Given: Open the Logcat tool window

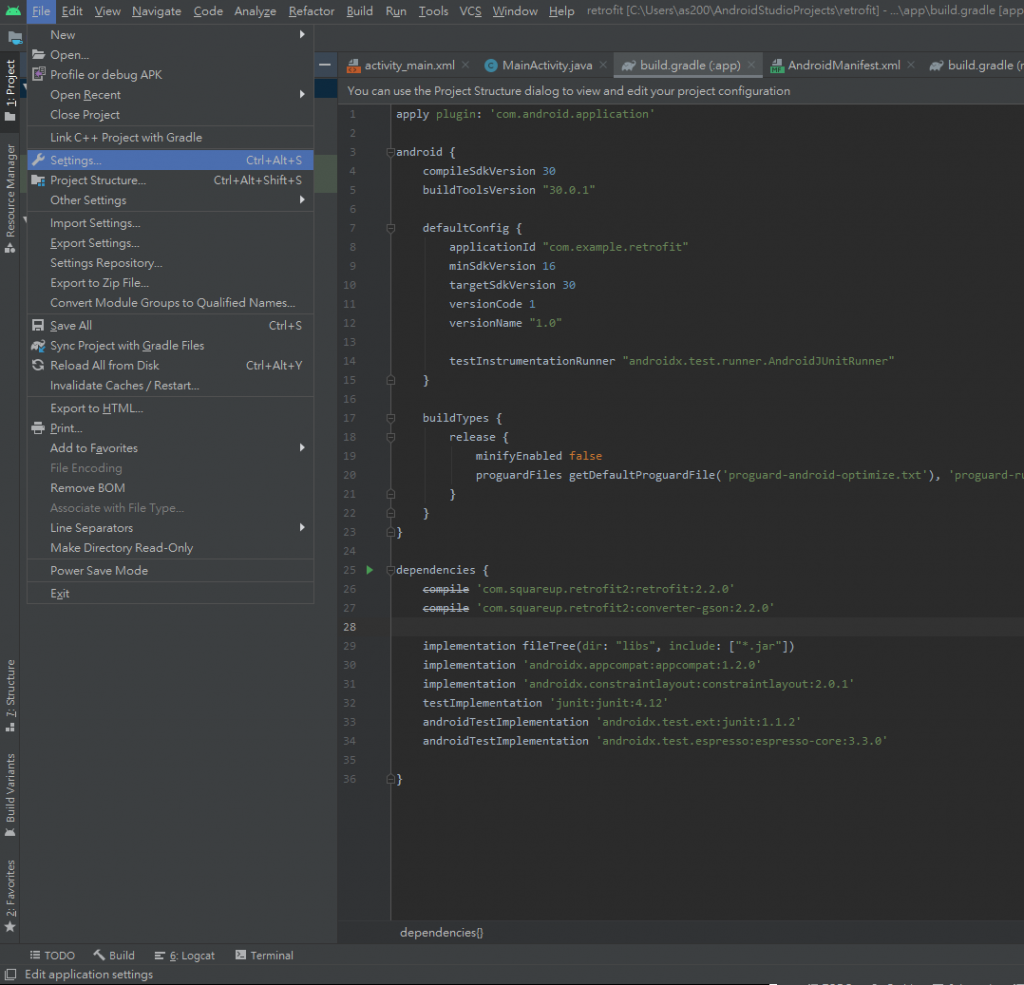Looking at the screenshot, I should coord(184,955).
